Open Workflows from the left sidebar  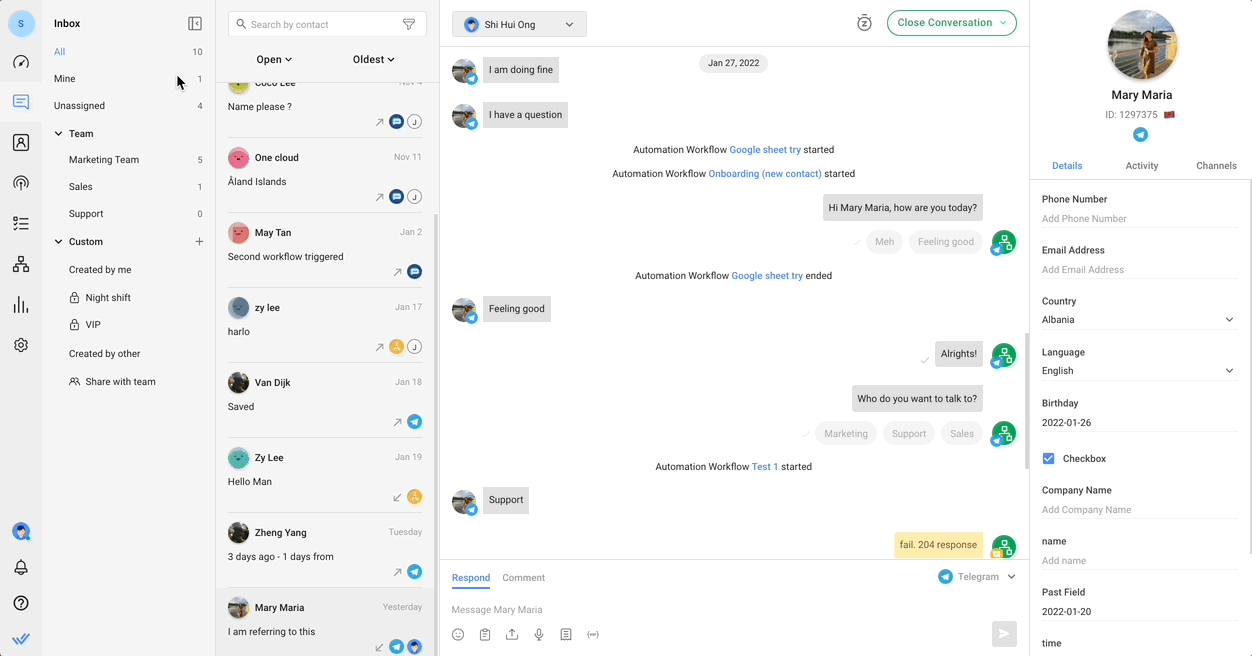(21, 265)
